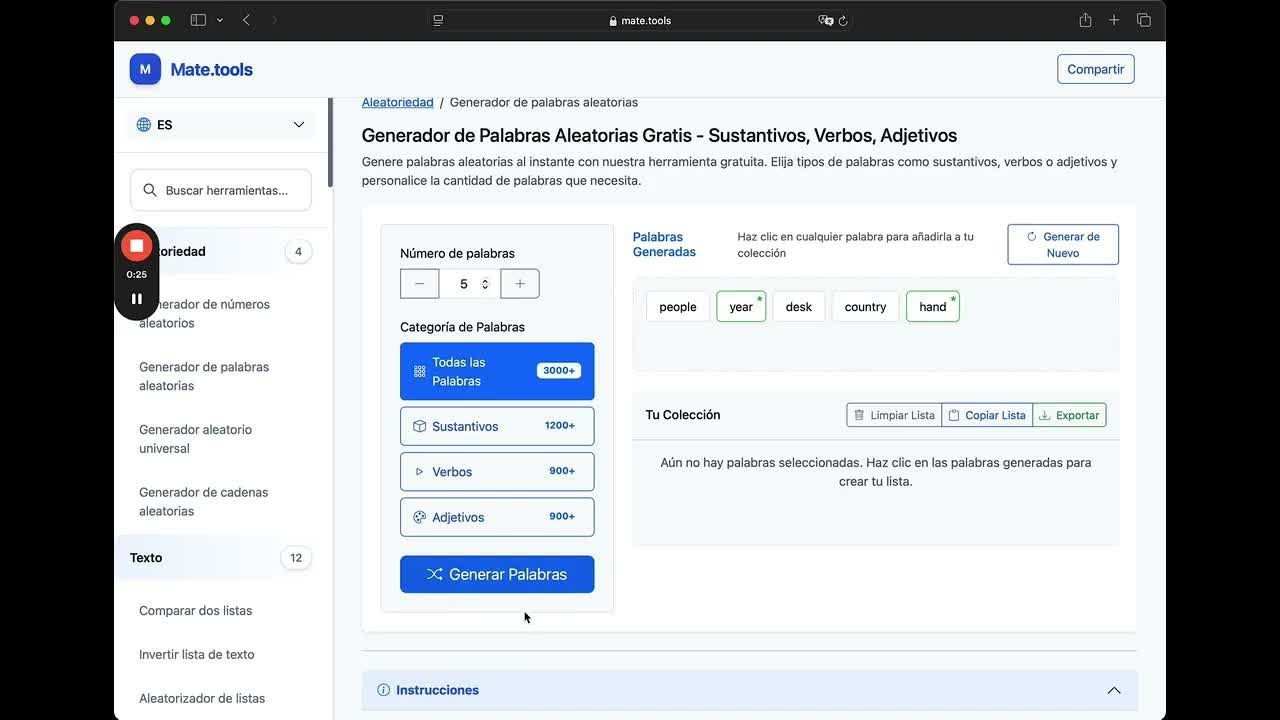The height and width of the screenshot is (720, 1280).
Task: Click the Mate.tools brand name
Action: (x=212, y=70)
